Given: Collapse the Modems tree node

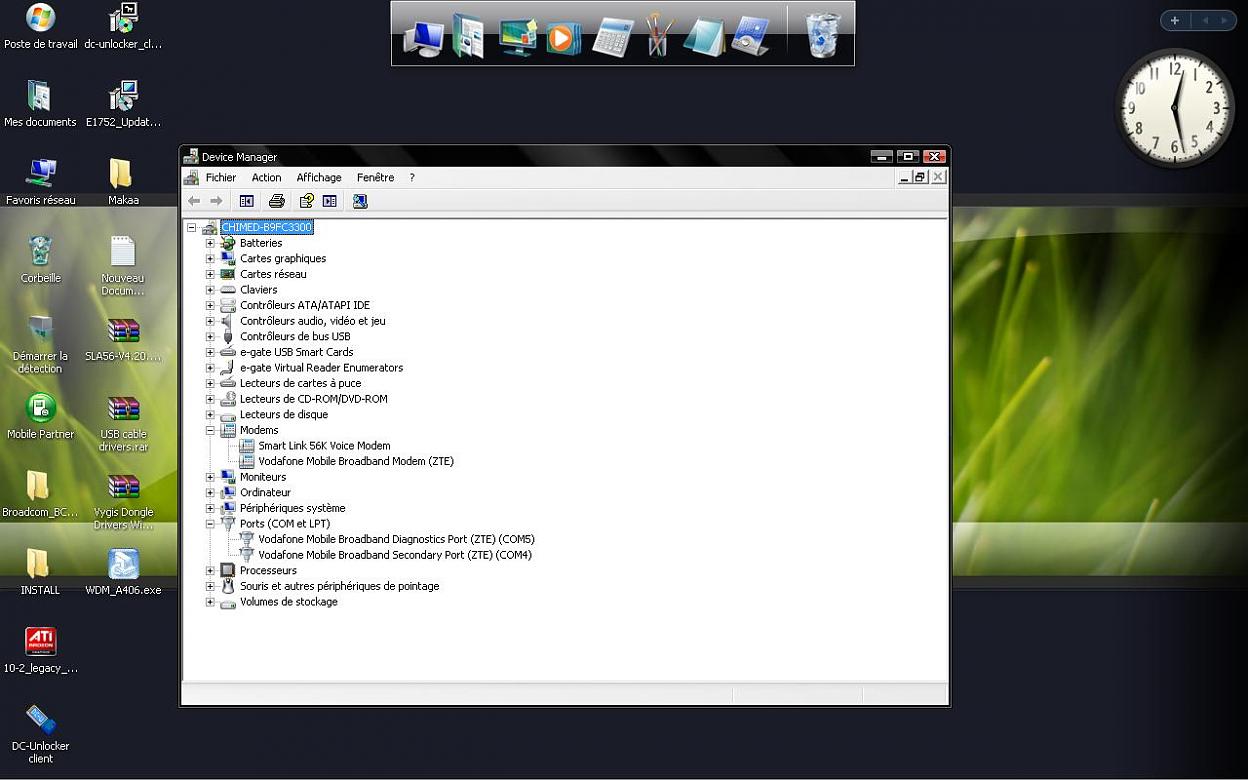Looking at the screenshot, I should [x=210, y=430].
